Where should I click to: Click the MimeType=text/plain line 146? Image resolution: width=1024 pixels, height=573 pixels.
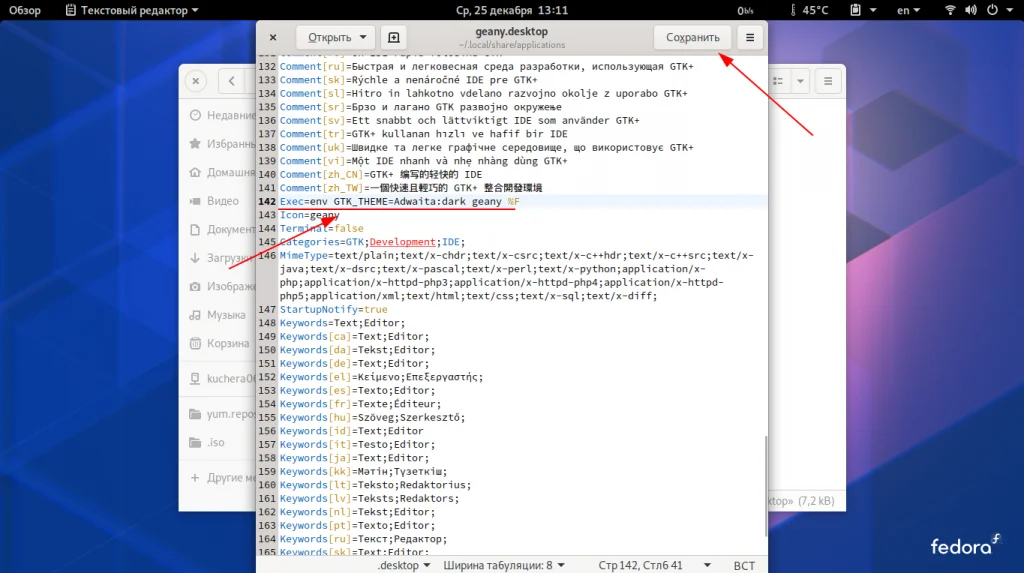[x=516, y=276]
